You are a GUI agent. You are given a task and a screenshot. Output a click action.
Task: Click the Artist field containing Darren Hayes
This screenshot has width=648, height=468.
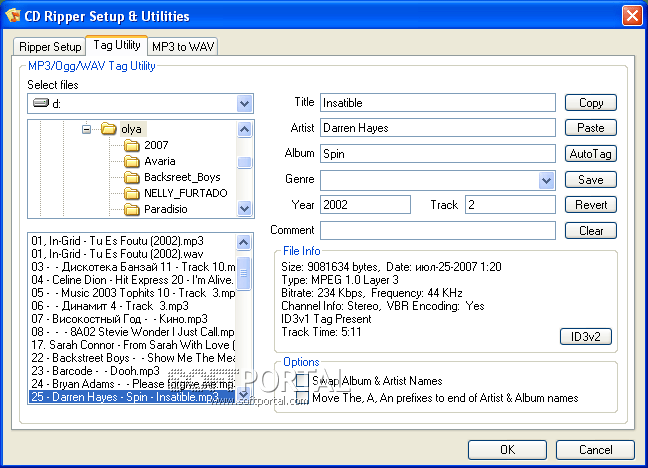438,128
